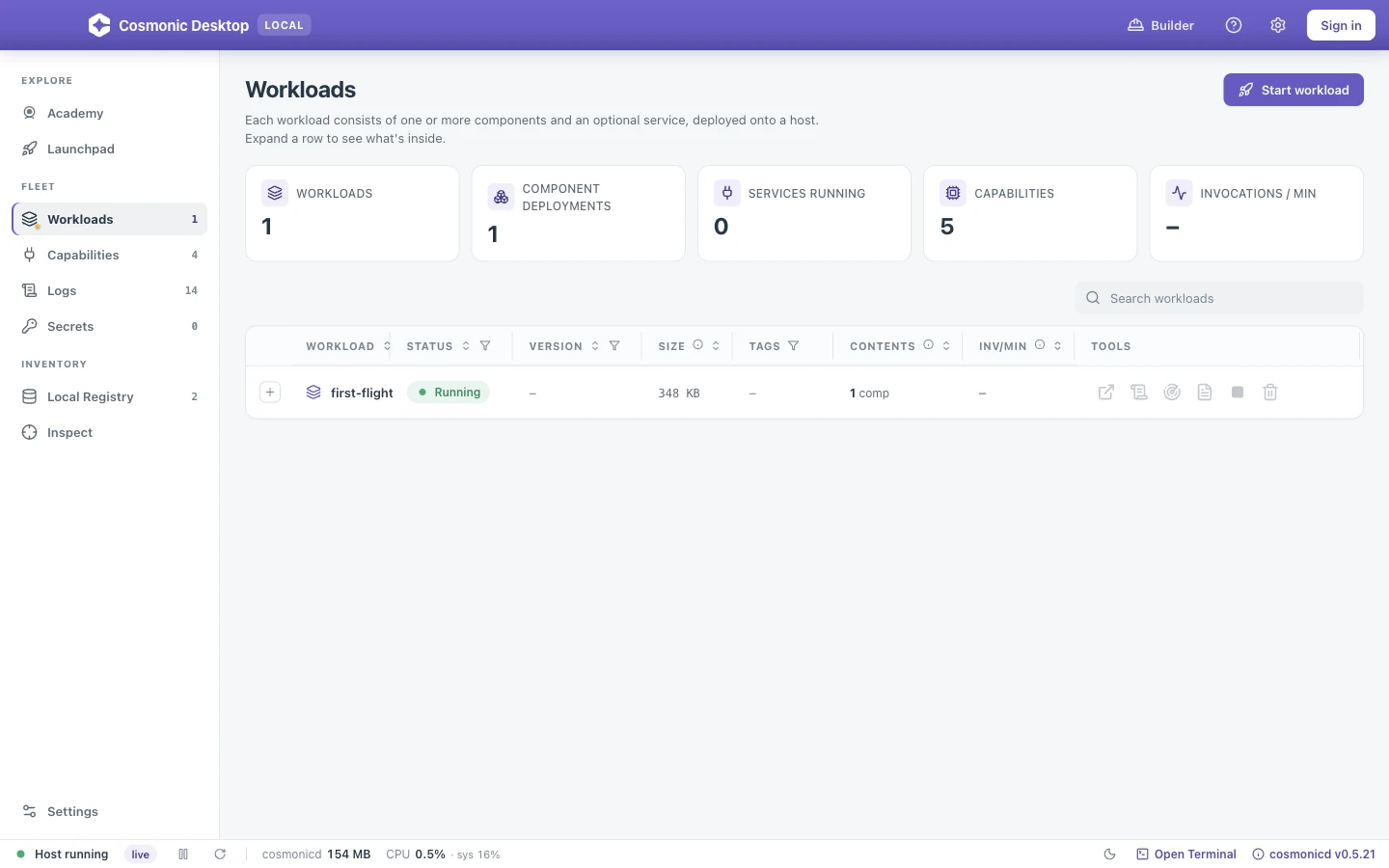Click the Services Running stat card
The width and height of the screenshot is (1389, 868).
pos(804,213)
